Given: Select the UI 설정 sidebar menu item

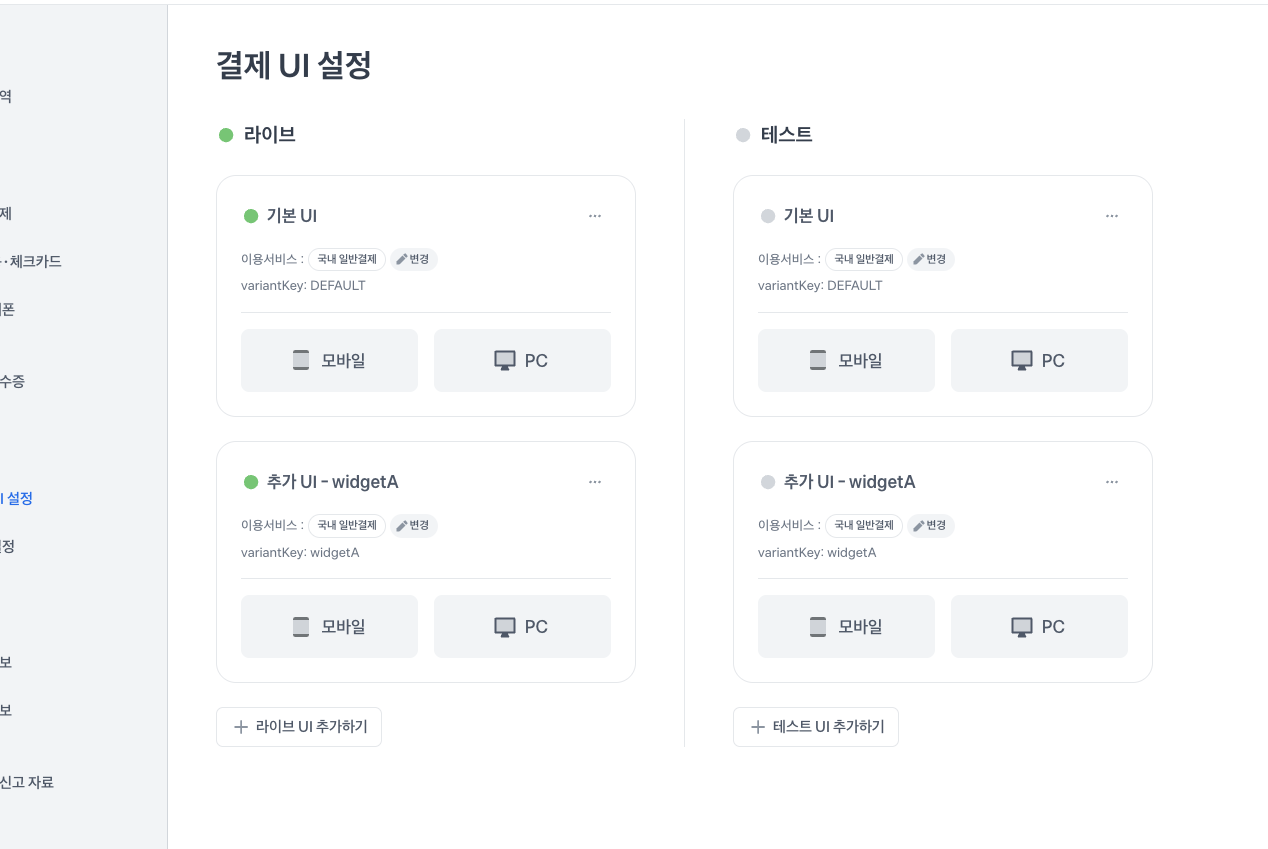Looking at the screenshot, I should 18,498.
